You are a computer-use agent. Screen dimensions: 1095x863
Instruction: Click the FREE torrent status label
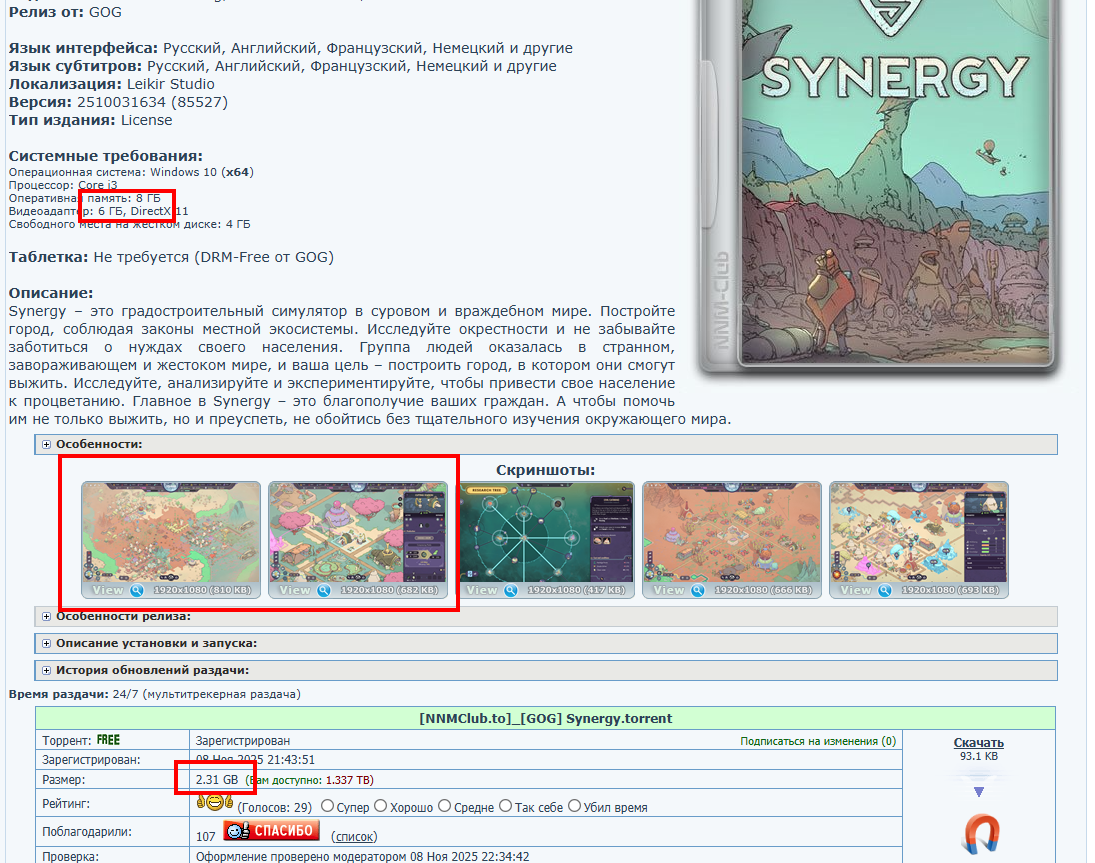coord(108,740)
